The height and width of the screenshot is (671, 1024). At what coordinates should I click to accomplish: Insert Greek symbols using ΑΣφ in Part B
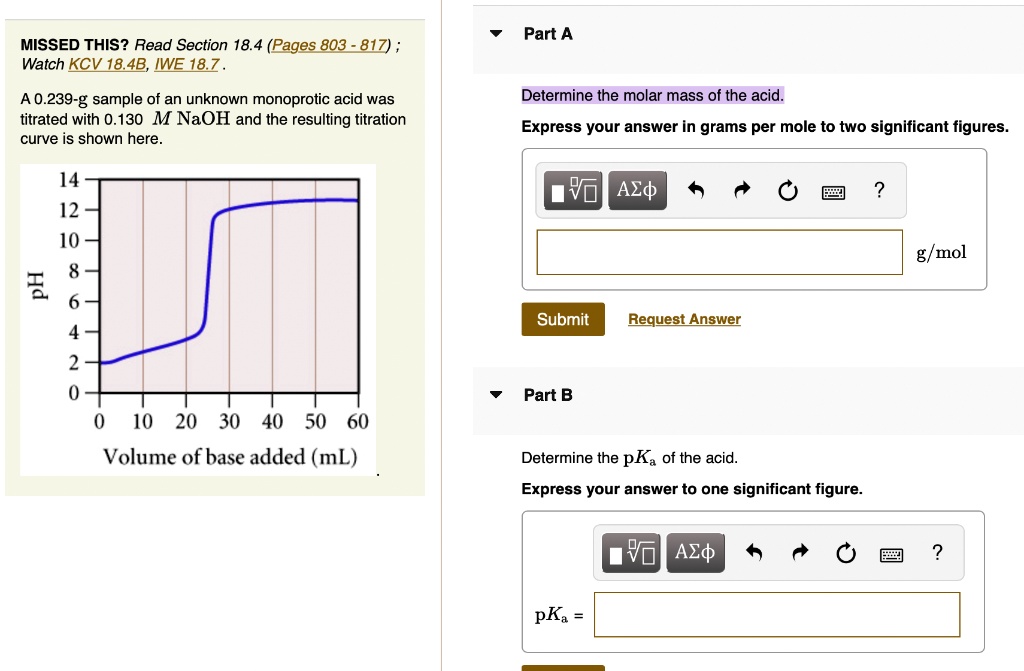tap(695, 552)
